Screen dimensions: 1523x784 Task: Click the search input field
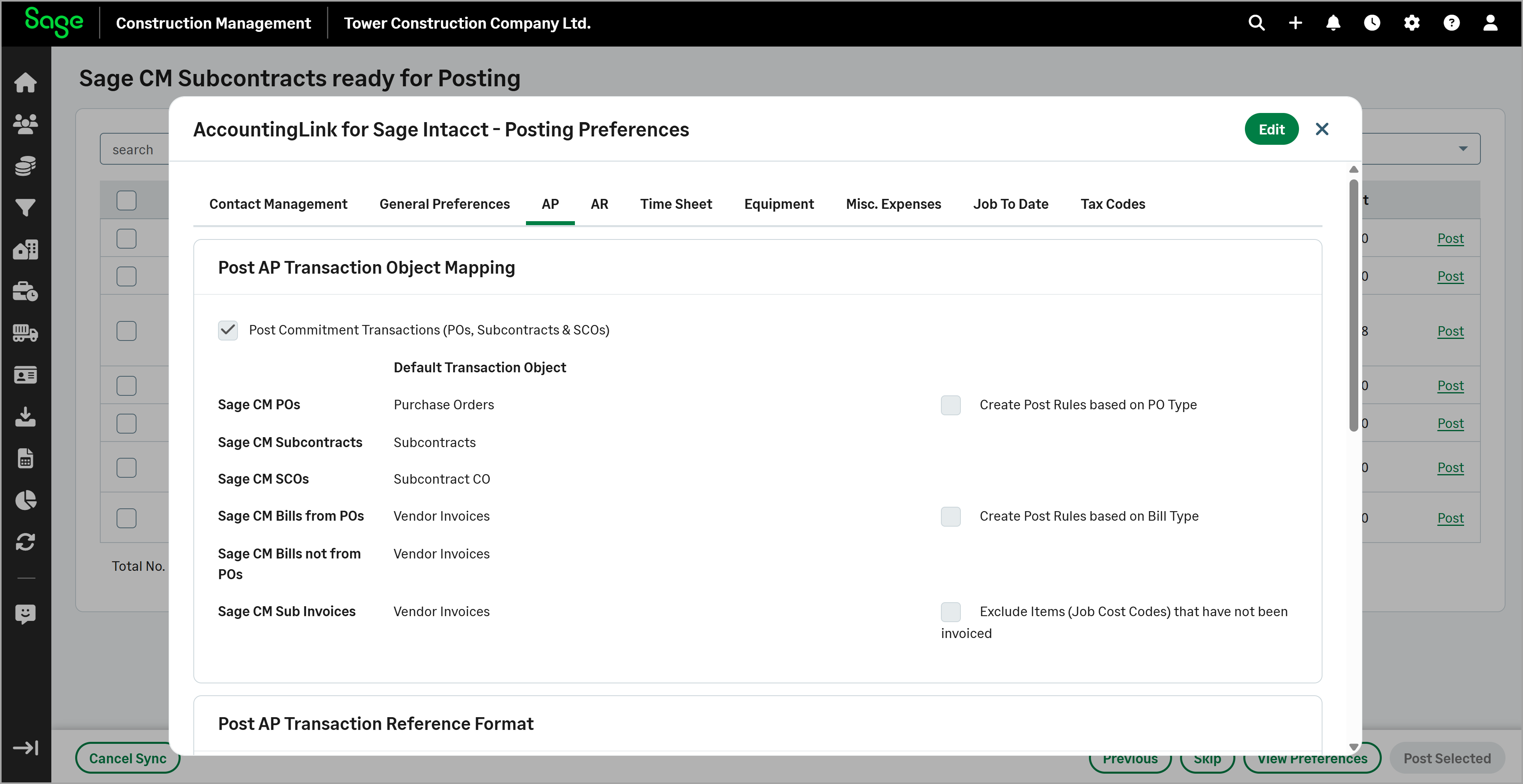pos(135,149)
